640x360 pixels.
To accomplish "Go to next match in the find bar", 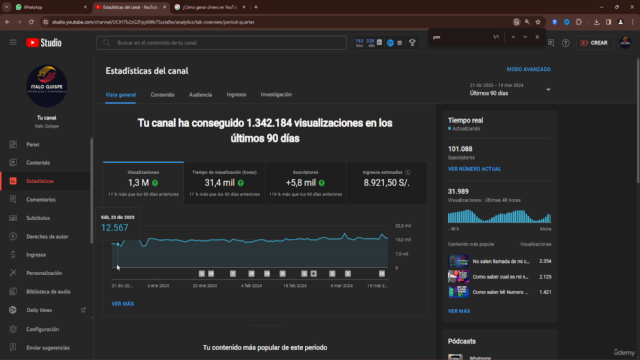I will [x=525, y=37].
